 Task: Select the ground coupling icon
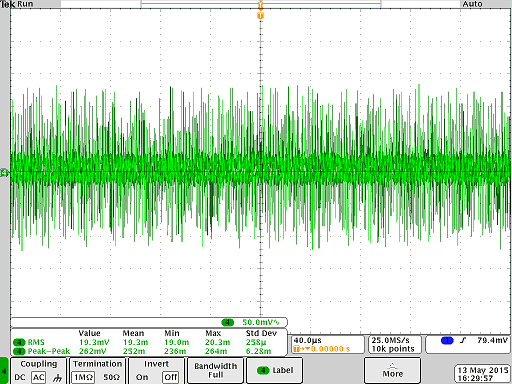click(x=57, y=378)
